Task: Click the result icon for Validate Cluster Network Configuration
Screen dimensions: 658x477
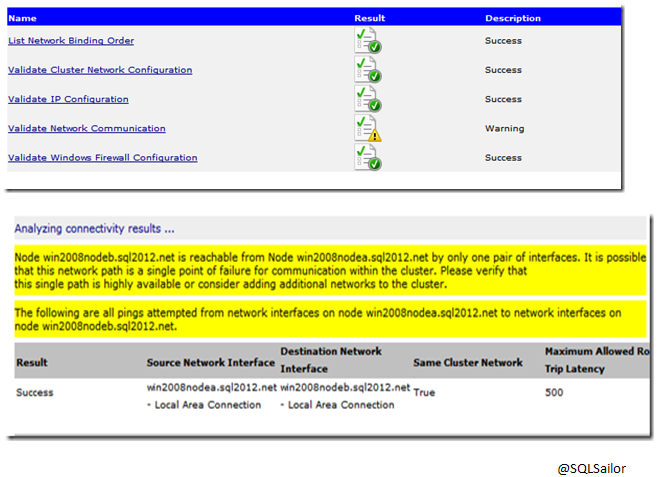Action: click(x=367, y=70)
